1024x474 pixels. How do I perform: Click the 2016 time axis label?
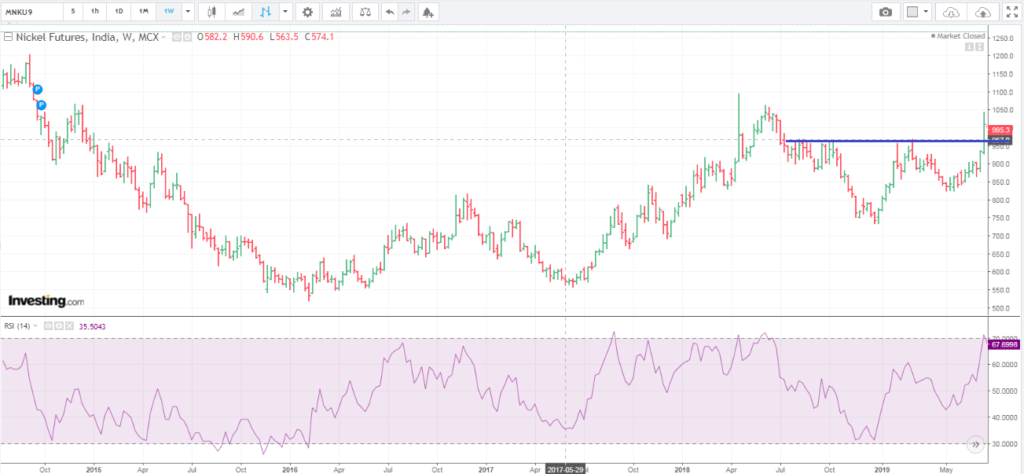pyautogui.click(x=289, y=469)
